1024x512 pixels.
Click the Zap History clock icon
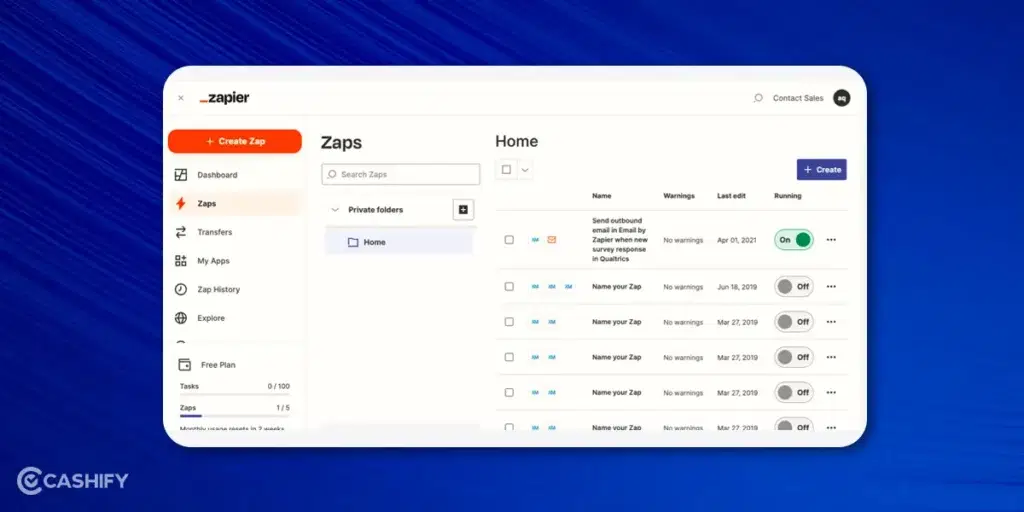click(x=181, y=289)
